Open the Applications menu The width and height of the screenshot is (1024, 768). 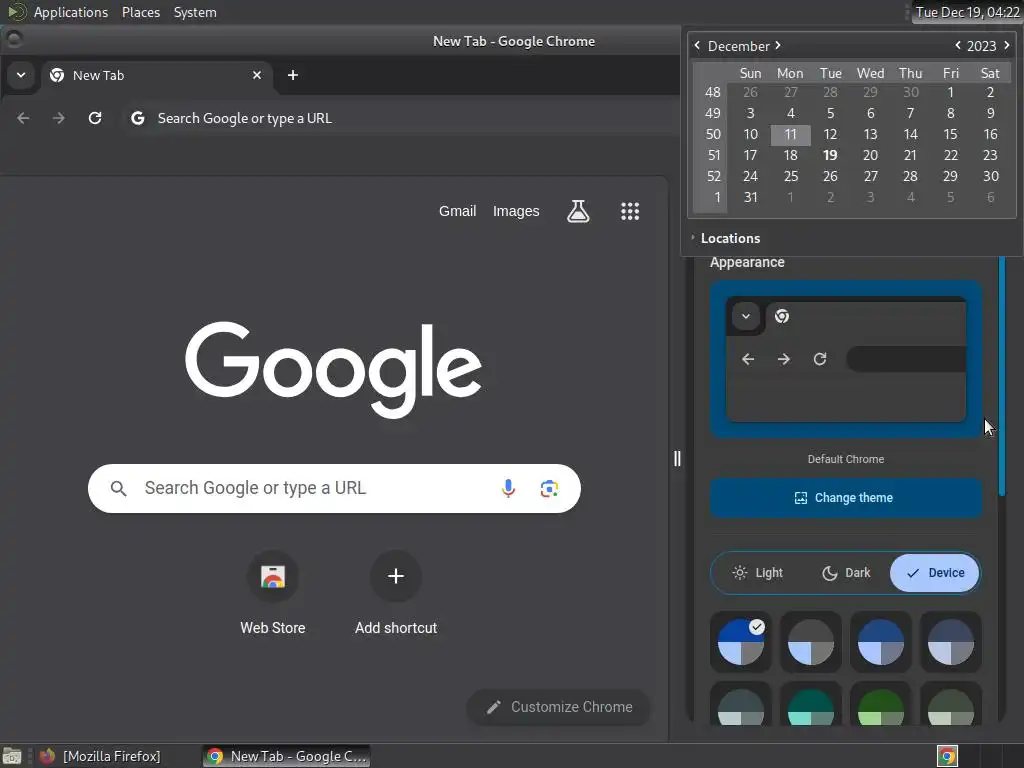[71, 12]
